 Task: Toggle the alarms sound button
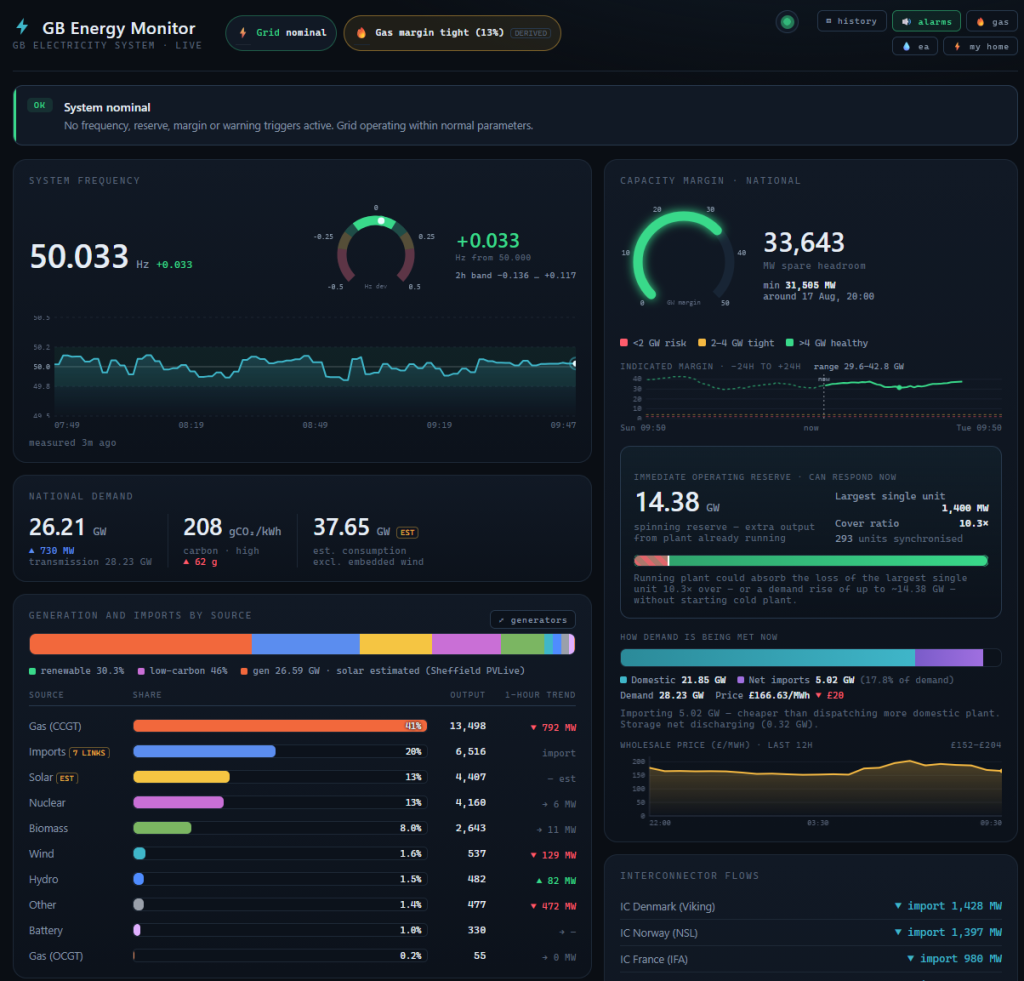(x=926, y=22)
